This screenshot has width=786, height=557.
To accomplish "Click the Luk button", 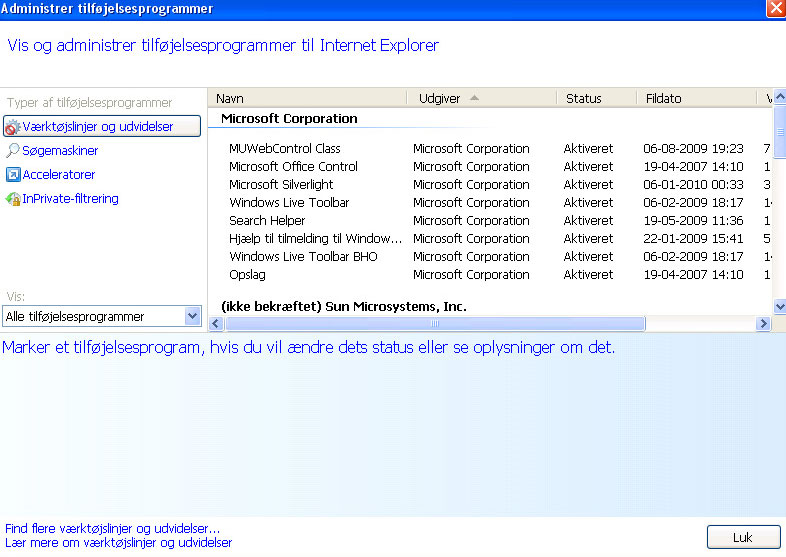I will pos(743,537).
